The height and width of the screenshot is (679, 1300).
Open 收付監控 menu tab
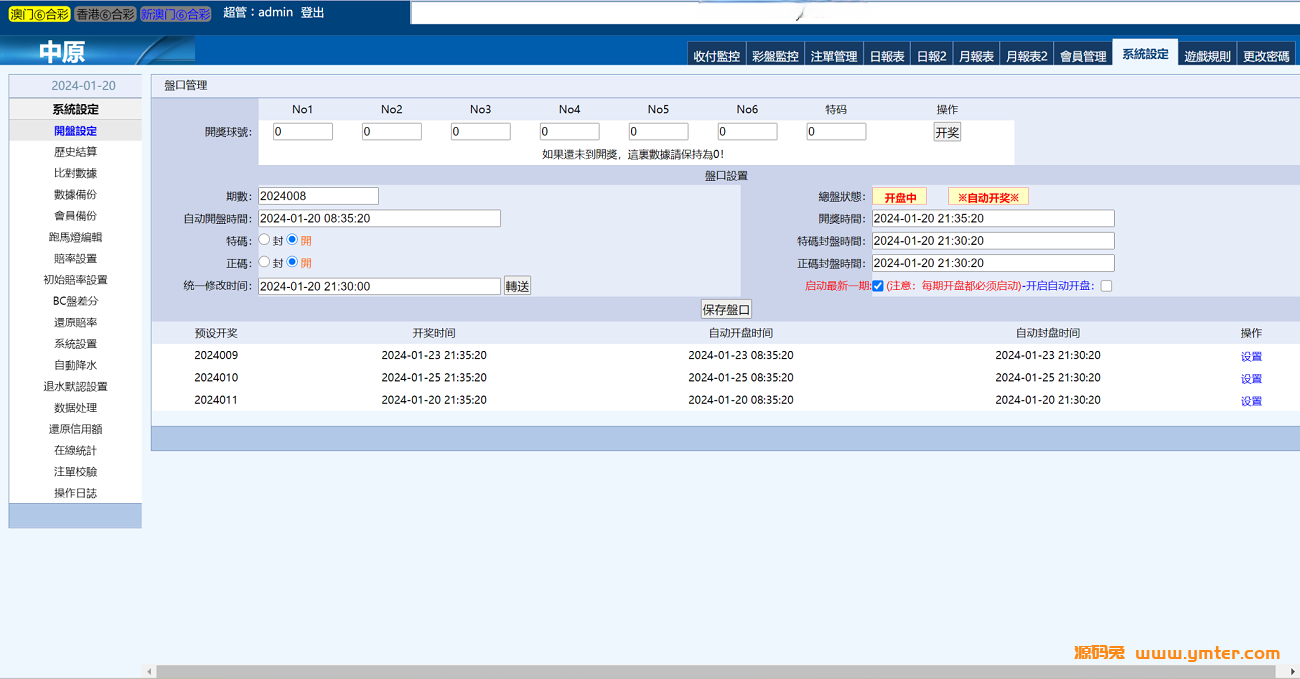point(717,56)
